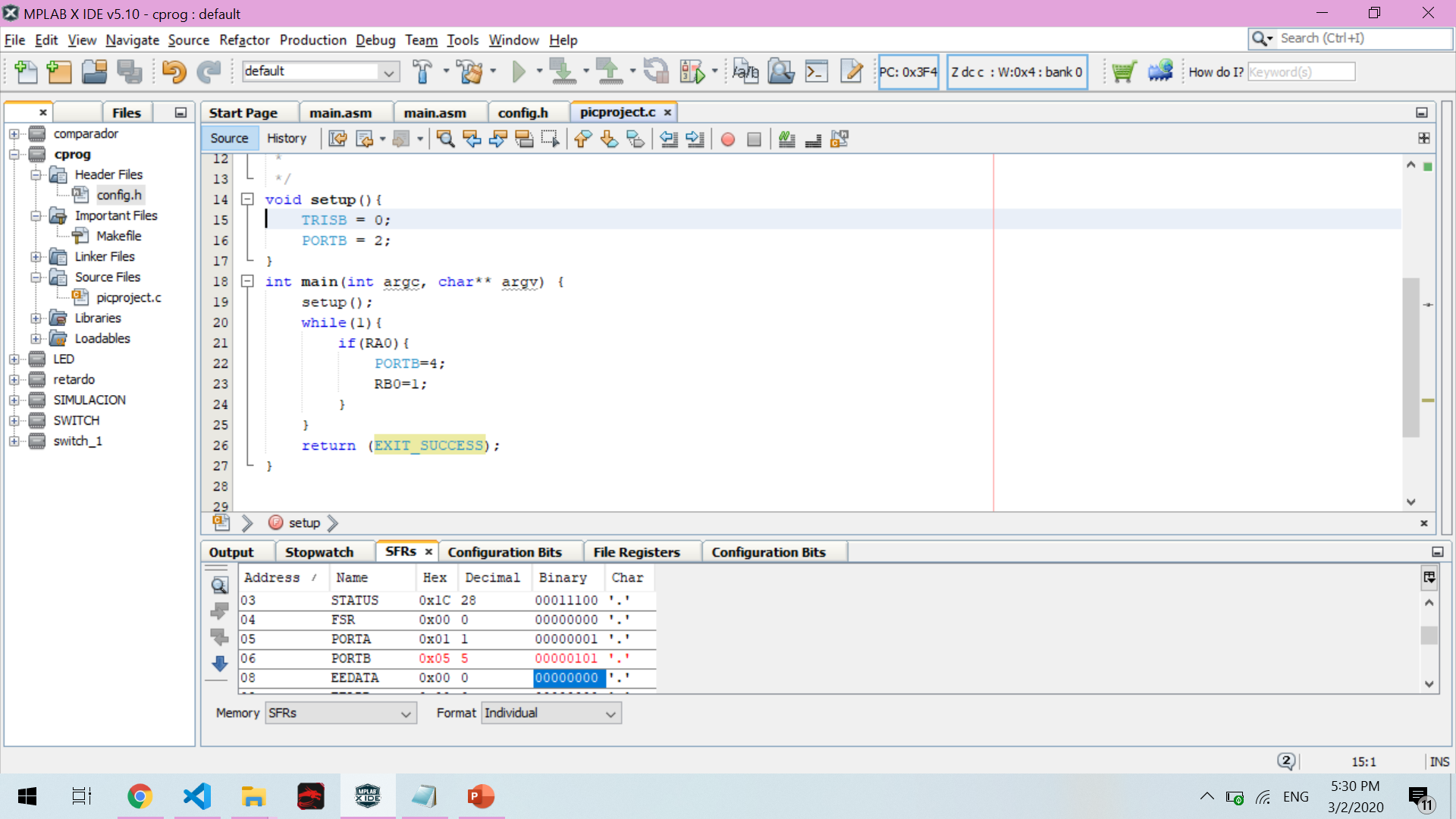The image size is (1456, 819).
Task: Toggle rectangular selection mode in editor toolbar
Action: point(551,139)
